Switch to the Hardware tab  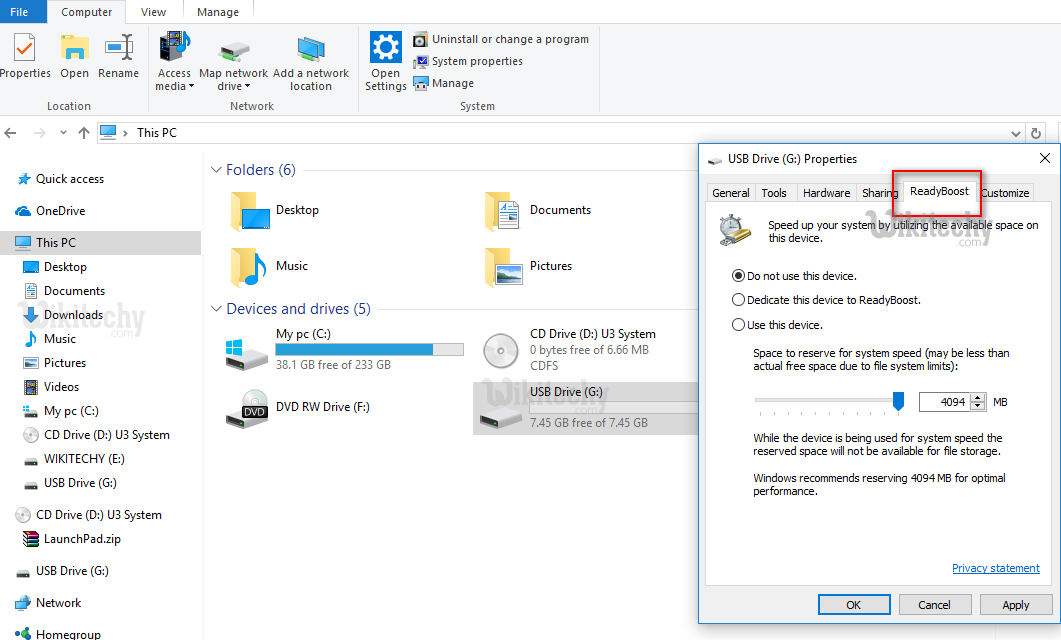tap(826, 193)
